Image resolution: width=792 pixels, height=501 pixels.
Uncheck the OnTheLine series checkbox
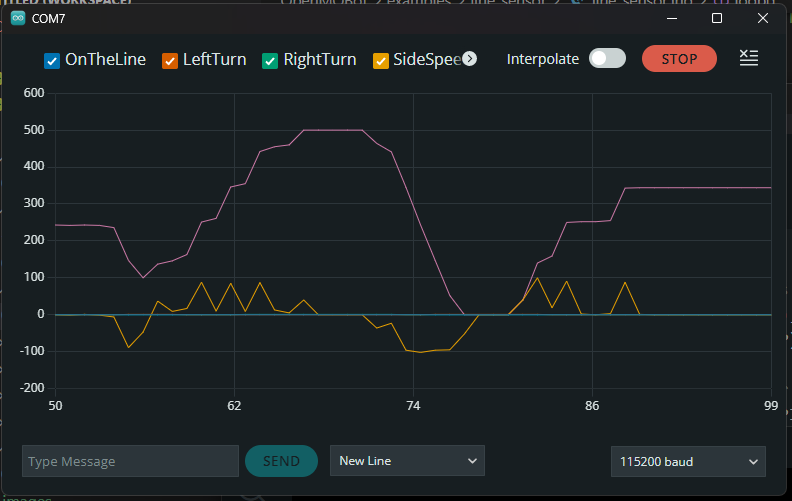click(x=52, y=61)
